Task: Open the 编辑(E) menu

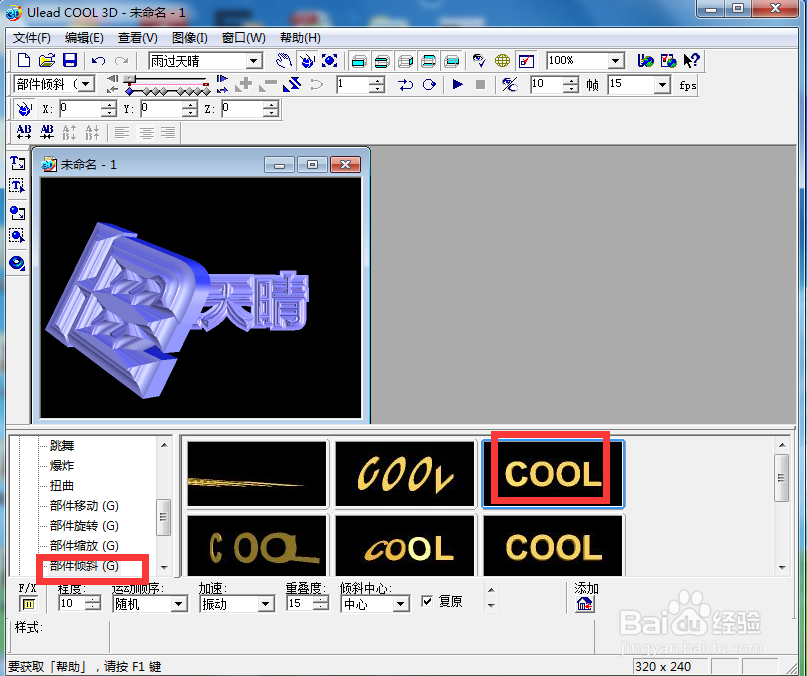Action: coord(84,38)
